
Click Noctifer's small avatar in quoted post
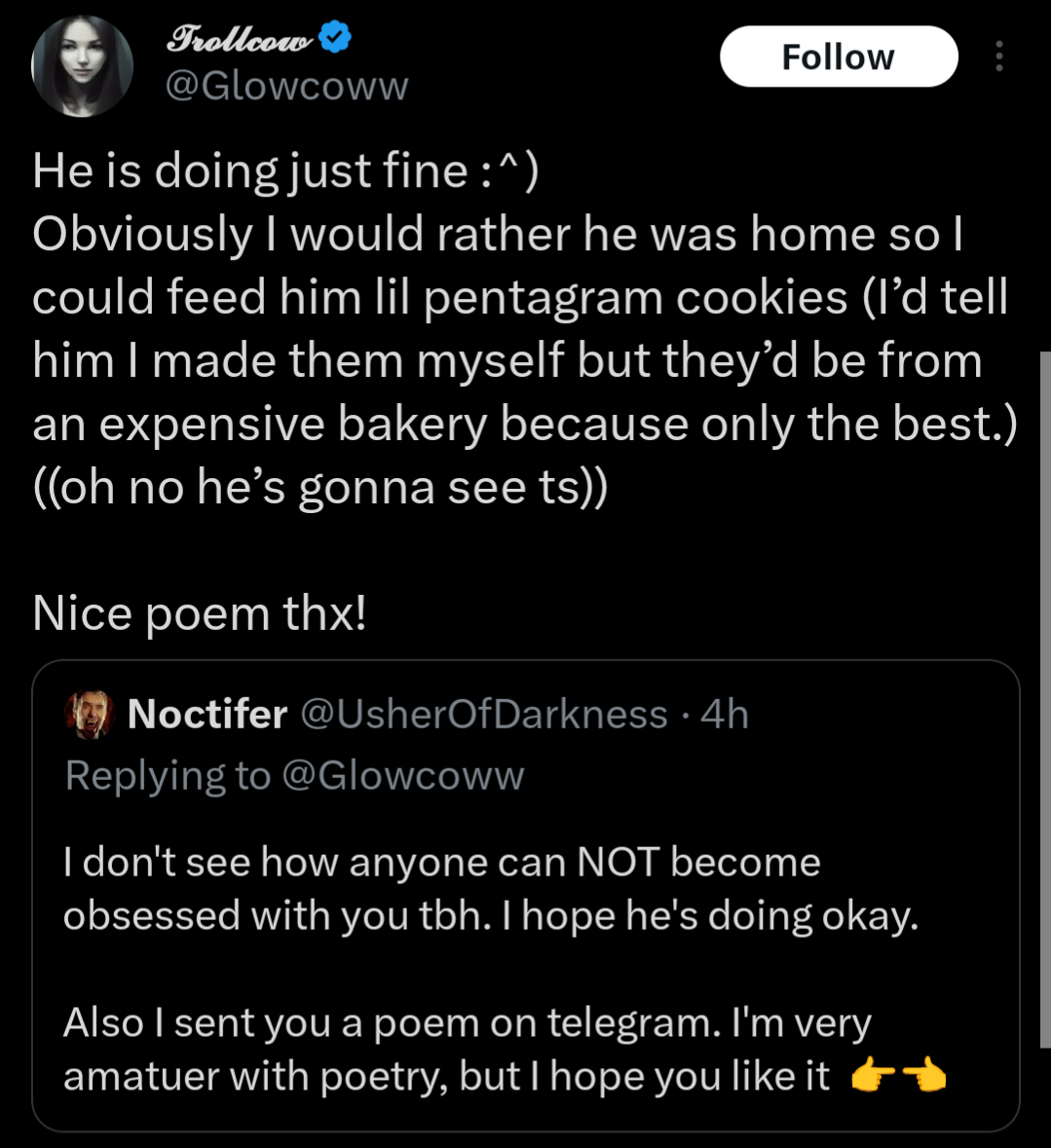90,716
